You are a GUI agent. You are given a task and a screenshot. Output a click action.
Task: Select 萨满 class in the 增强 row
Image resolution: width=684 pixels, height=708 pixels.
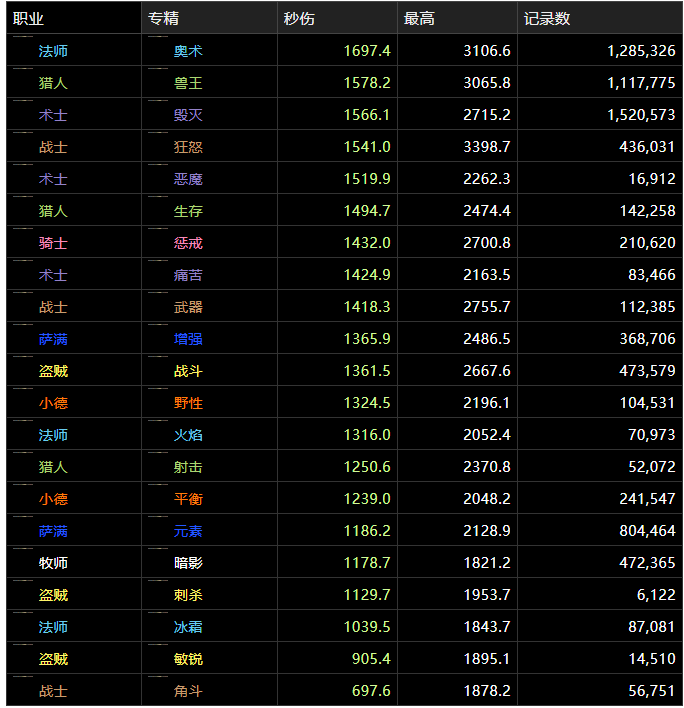pos(53,339)
